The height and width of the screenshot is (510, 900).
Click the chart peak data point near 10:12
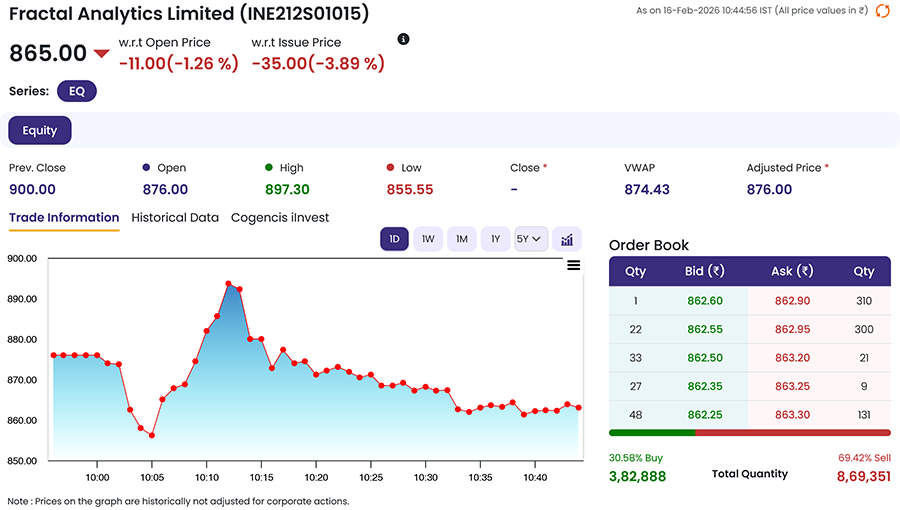(228, 284)
